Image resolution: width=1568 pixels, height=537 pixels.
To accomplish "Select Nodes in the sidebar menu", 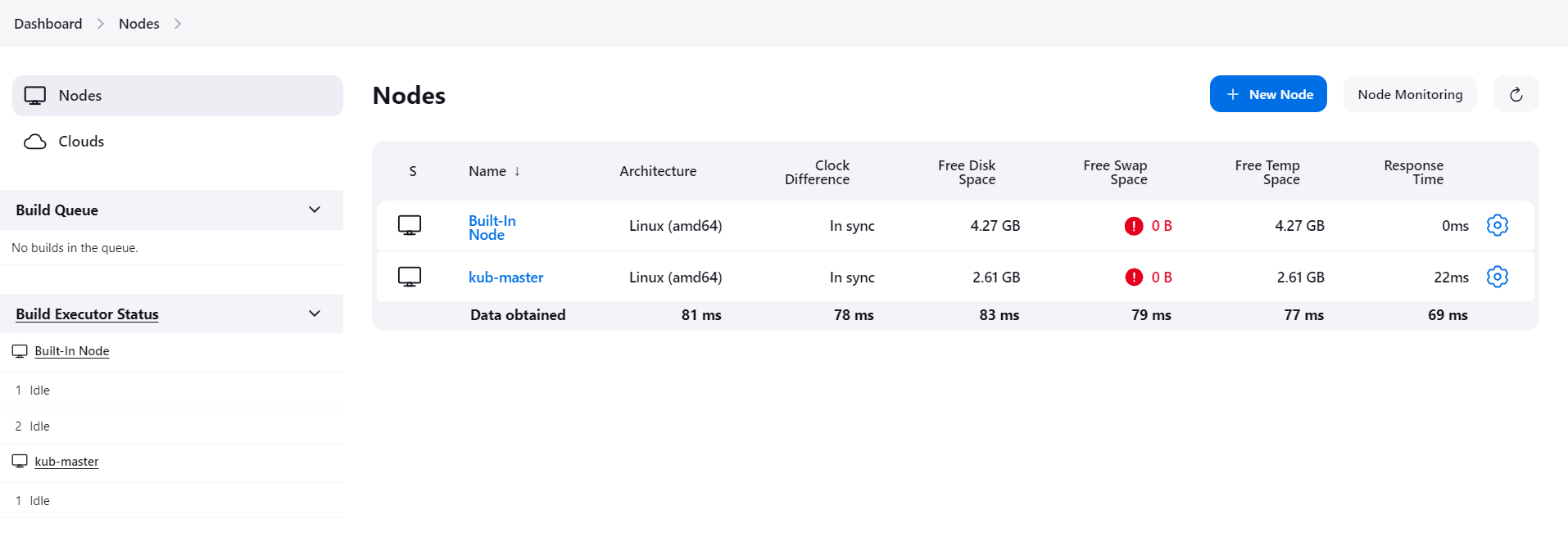I will pyautogui.click(x=80, y=96).
